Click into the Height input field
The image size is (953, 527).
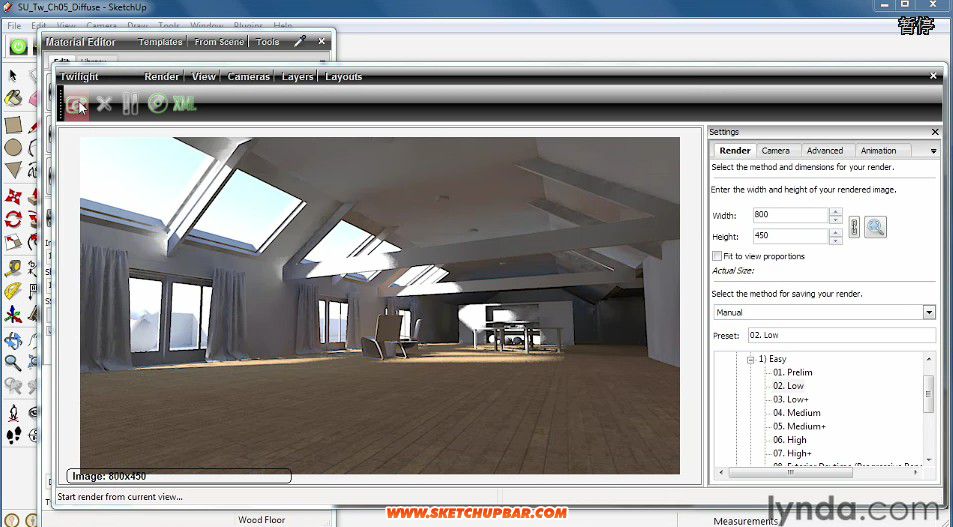coord(790,236)
